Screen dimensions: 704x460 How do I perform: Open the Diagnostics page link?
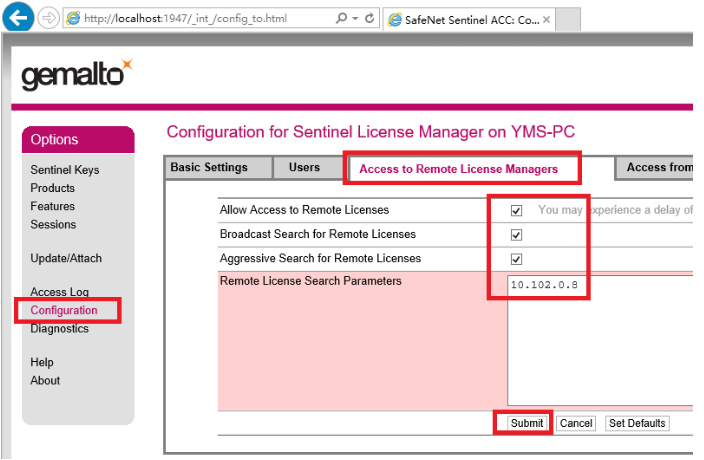59,329
